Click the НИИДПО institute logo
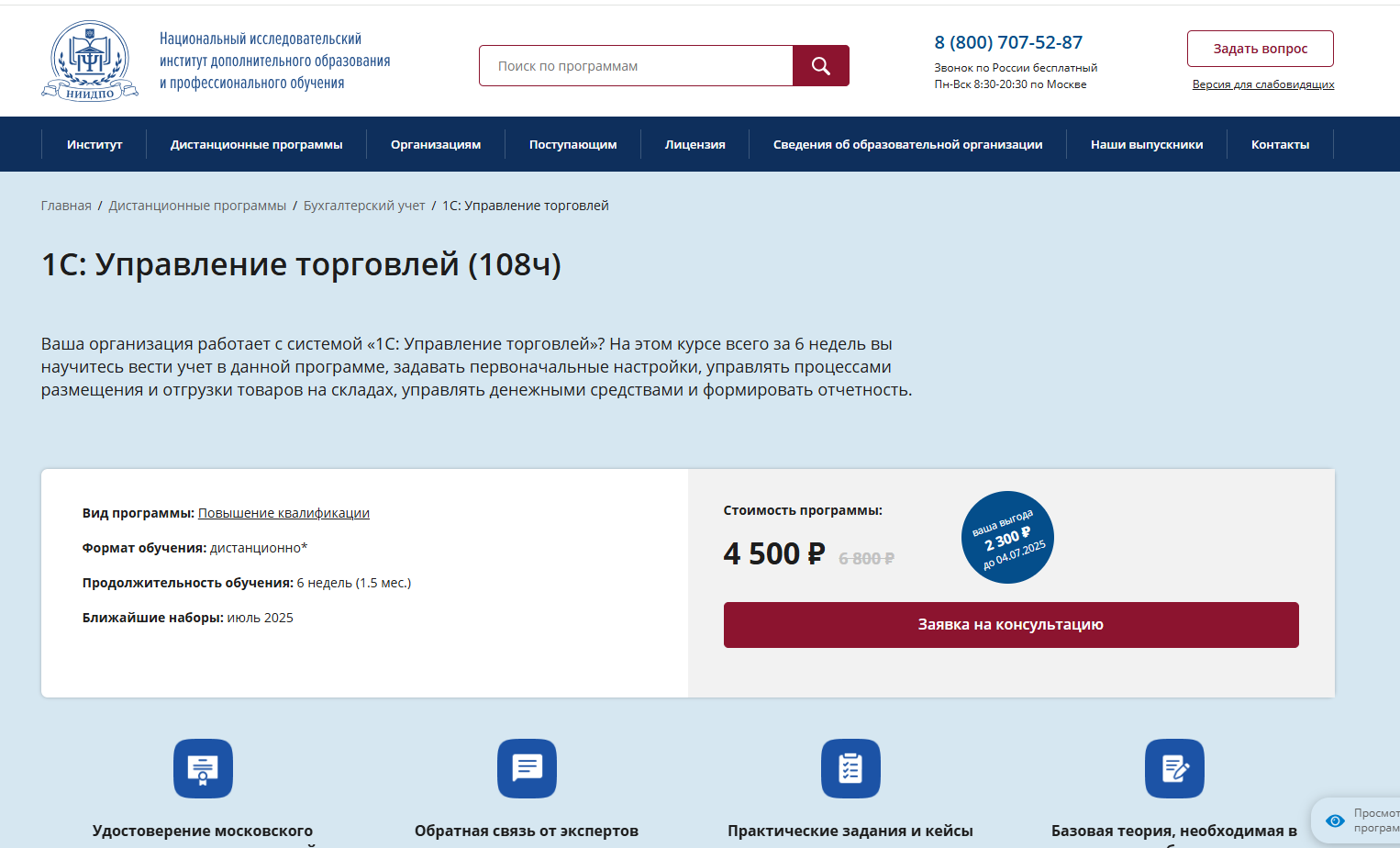The width and height of the screenshot is (1400, 848). pyautogui.click(x=90, y=61)
